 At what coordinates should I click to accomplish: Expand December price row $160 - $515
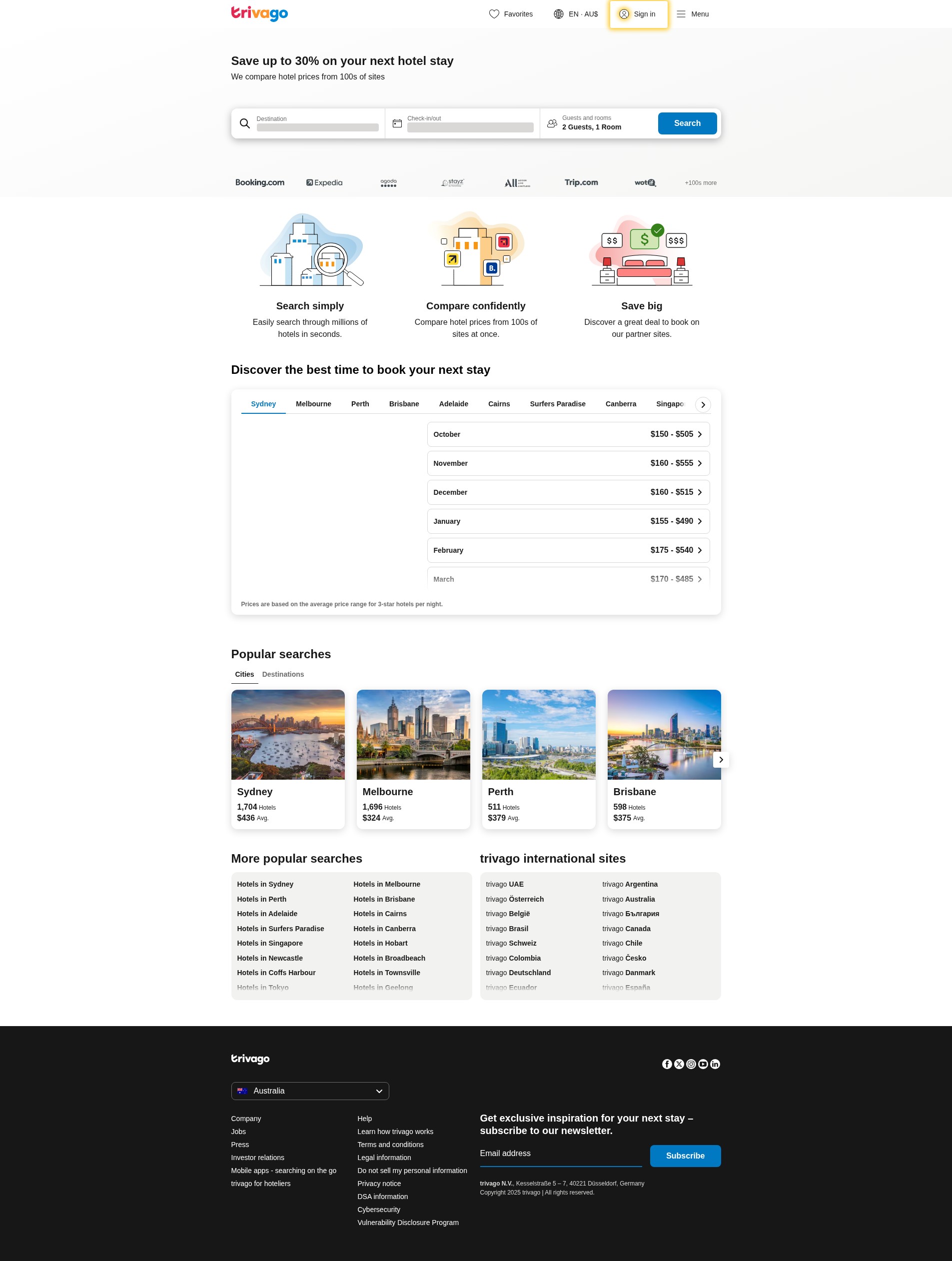pos(568,492)
